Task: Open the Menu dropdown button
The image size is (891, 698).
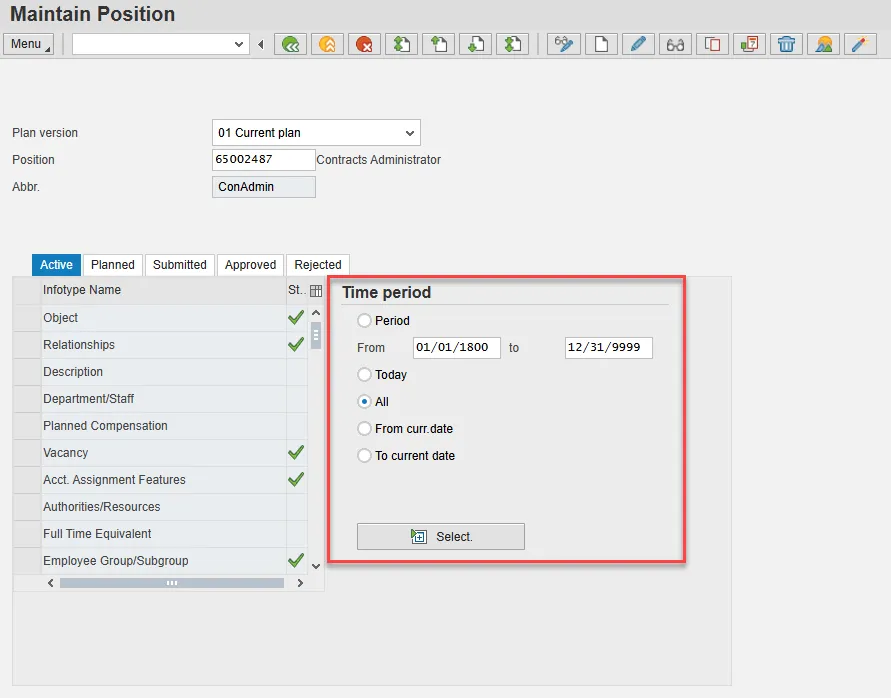Action: pyautogui.click(x=29, y=44)
